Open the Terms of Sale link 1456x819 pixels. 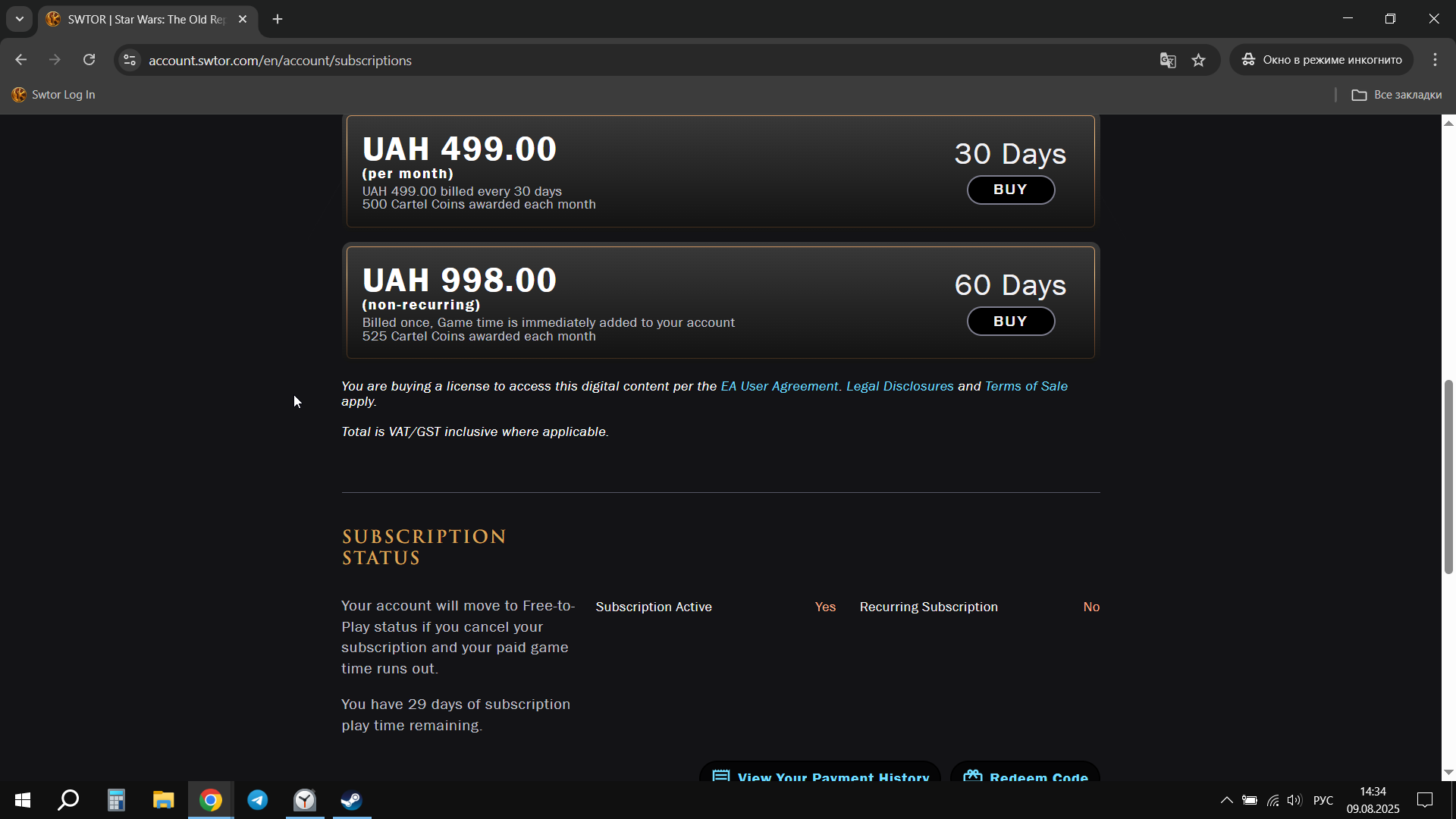[x=1026, y=386]
